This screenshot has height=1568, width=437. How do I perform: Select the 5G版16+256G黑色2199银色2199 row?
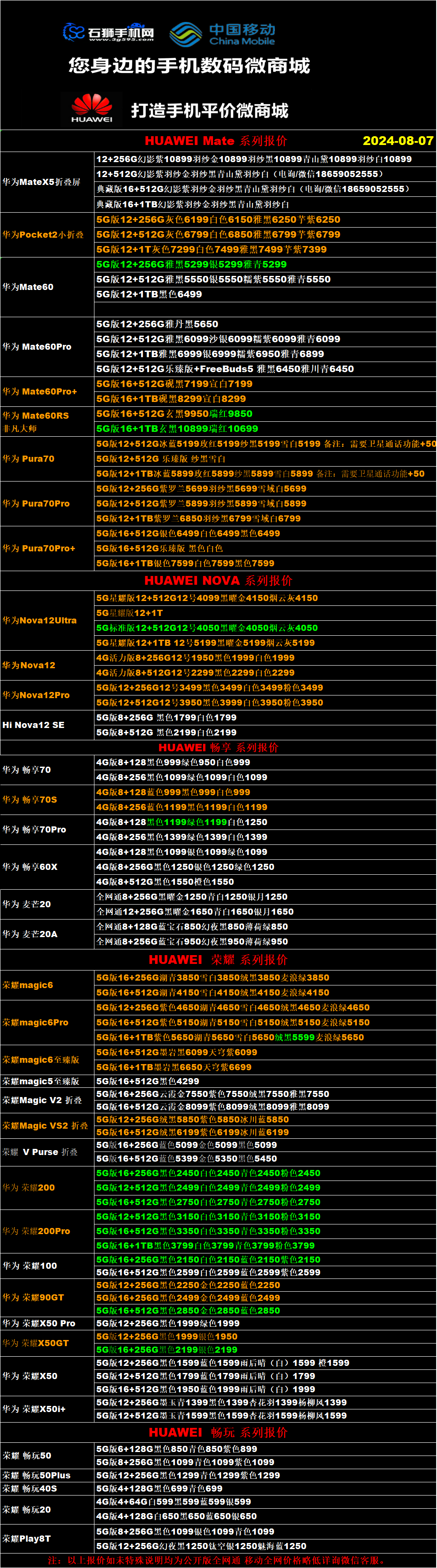tap(265, 1350)
